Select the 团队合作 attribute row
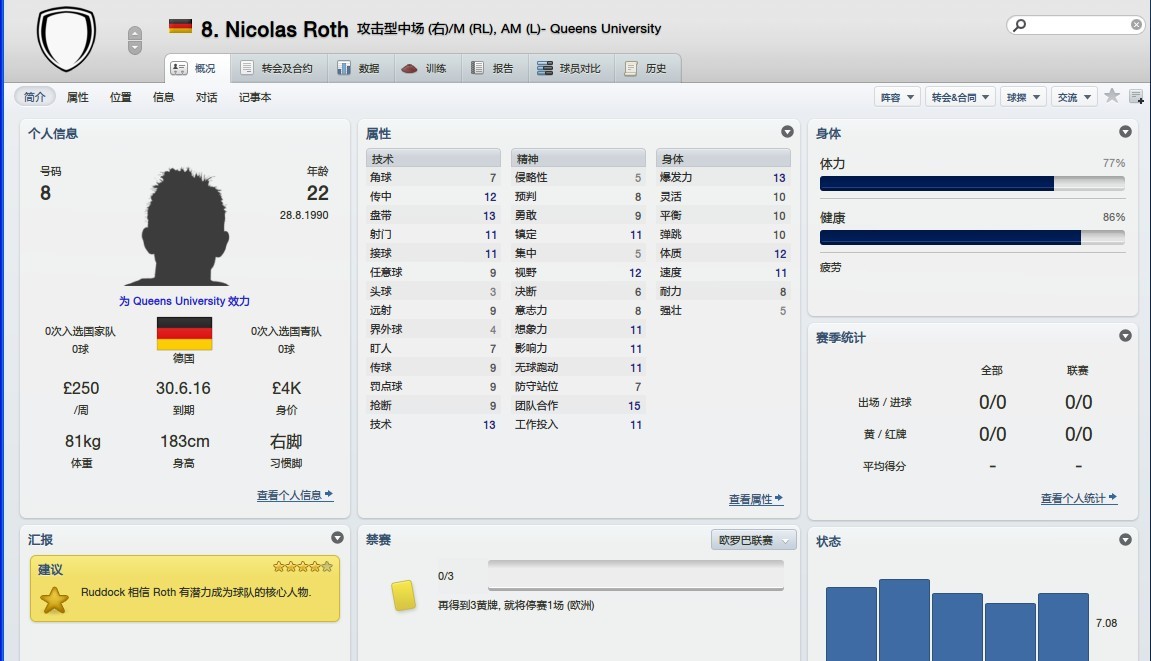The height and width of the screenshot is (661, 1151). pos(578,405)
